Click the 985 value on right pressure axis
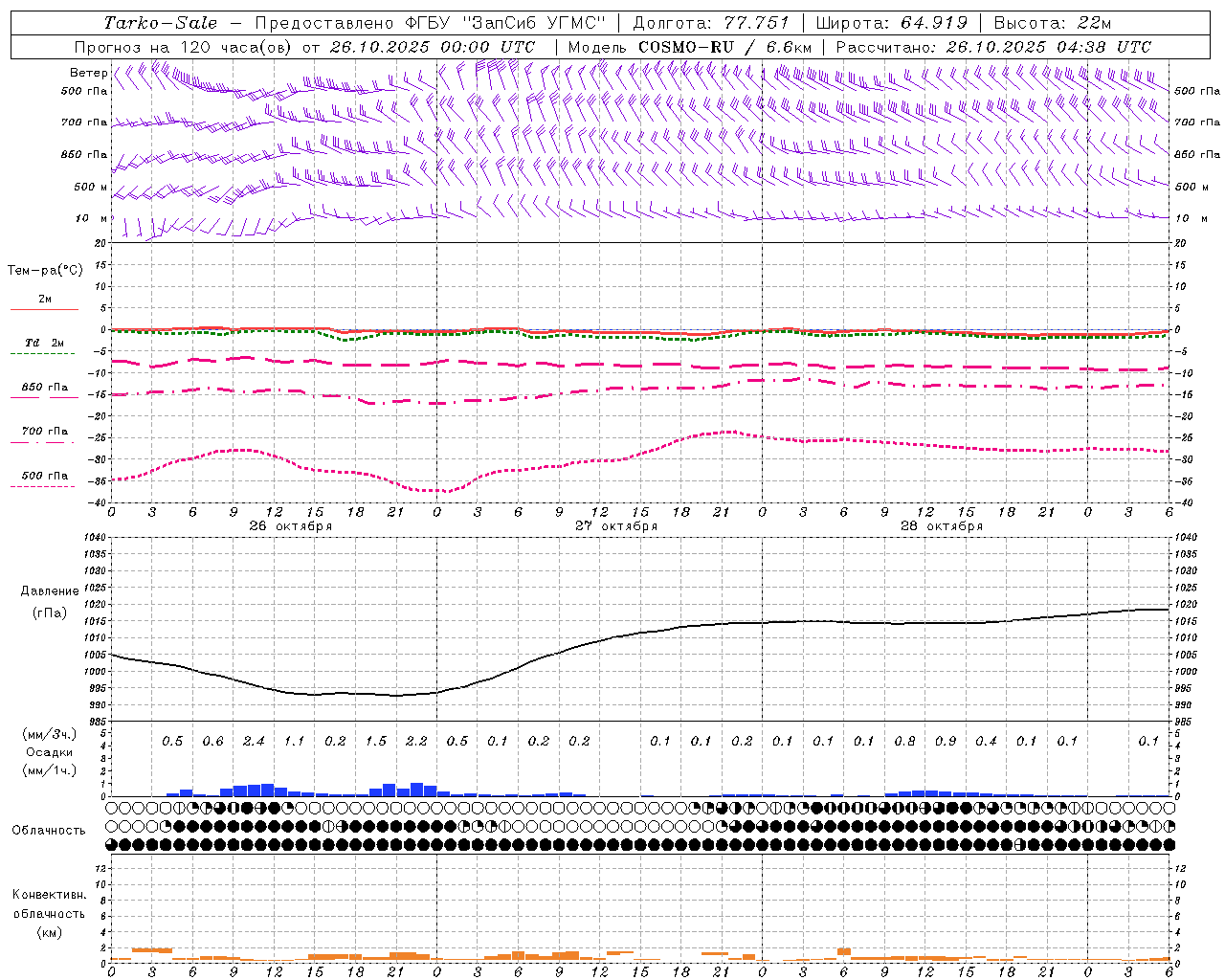 pos(1185,723)
